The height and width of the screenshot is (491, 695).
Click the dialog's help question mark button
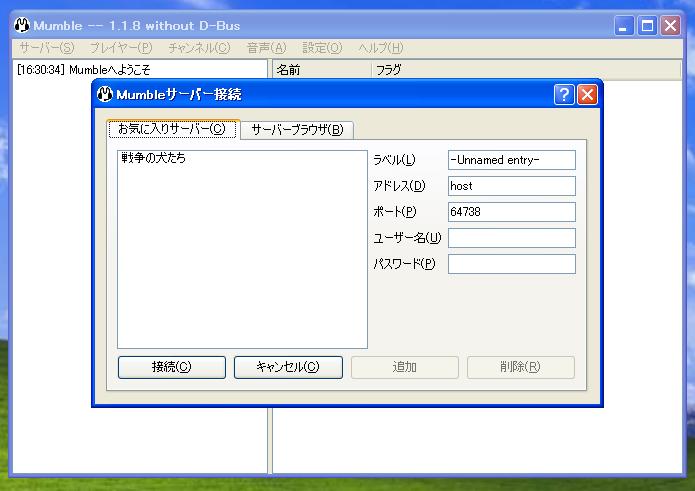(x=564, y=95)
